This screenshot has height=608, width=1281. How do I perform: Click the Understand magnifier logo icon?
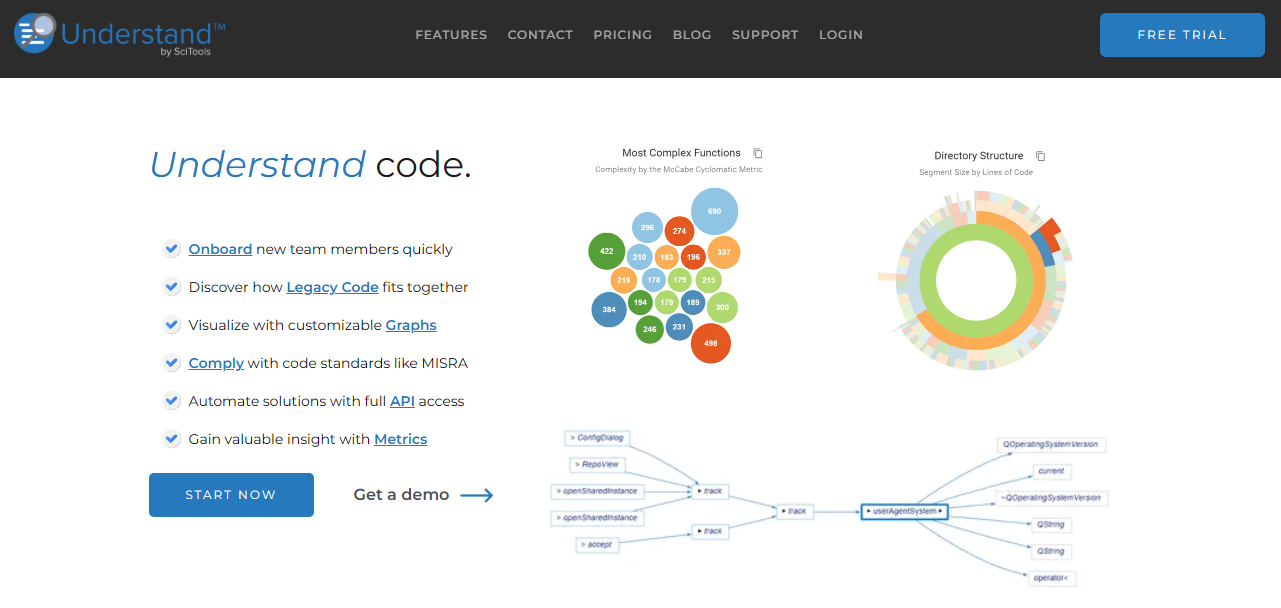point(35,32)
